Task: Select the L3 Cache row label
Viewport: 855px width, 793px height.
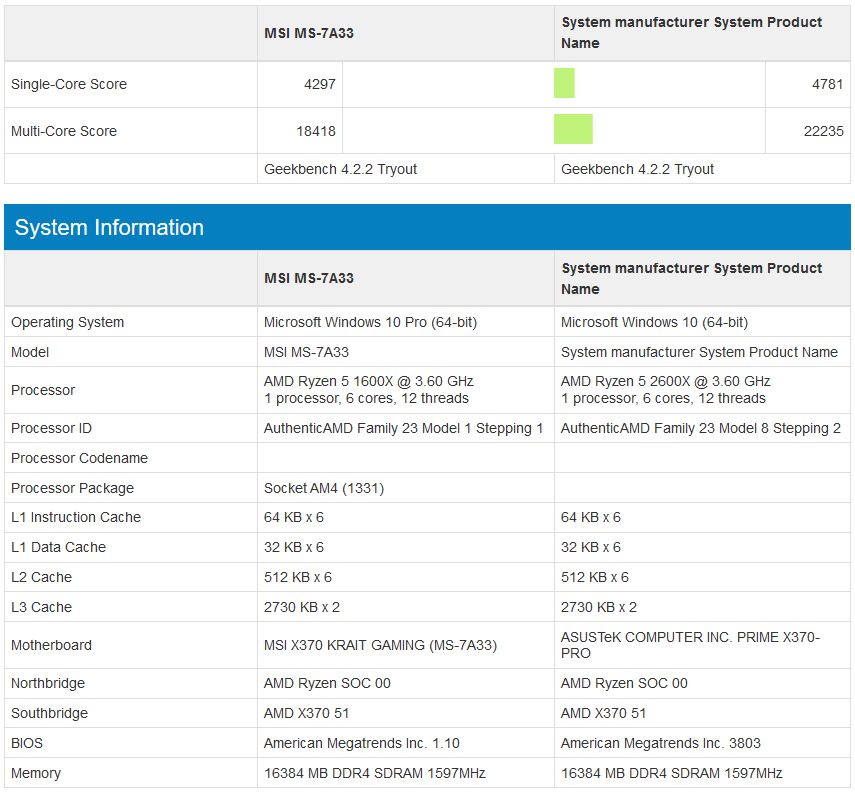Action: 41,607
